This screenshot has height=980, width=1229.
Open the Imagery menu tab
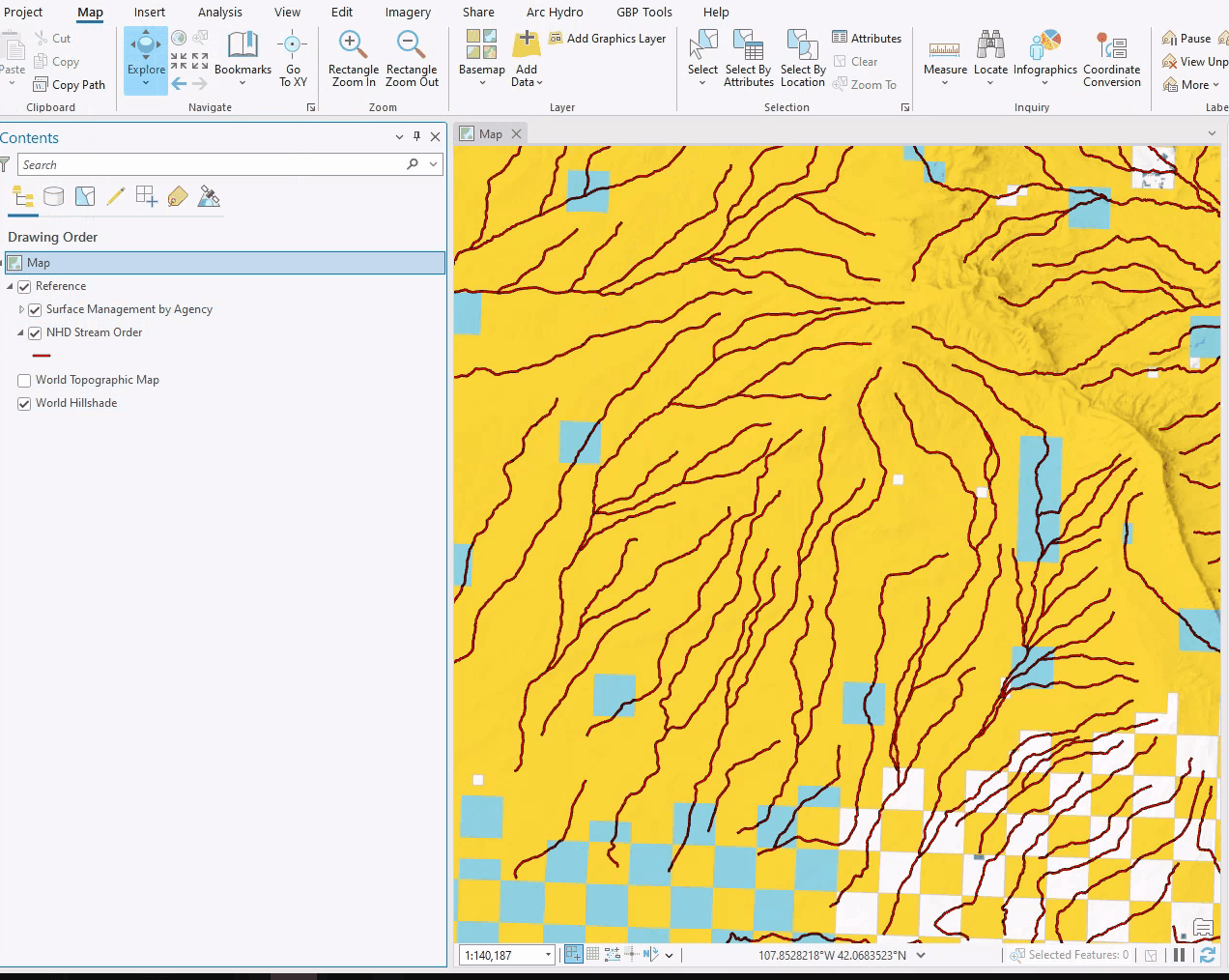point(408,12)
